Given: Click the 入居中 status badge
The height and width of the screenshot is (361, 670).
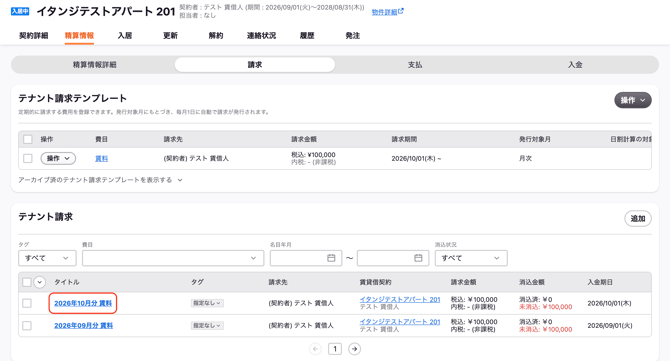Looking at the screenshot, I should 20,11.
